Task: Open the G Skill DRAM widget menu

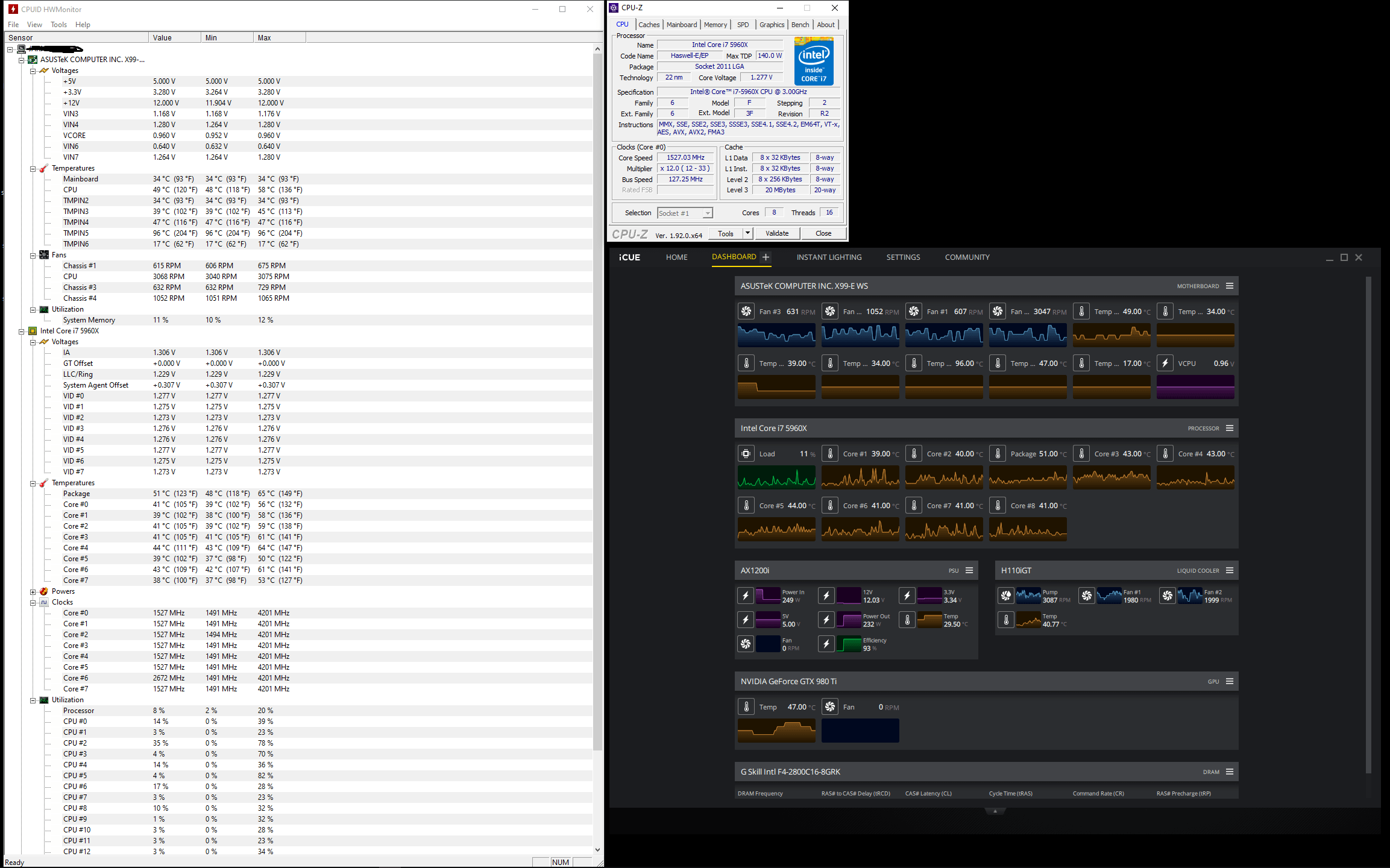Action: click(x=1230, y=772)
